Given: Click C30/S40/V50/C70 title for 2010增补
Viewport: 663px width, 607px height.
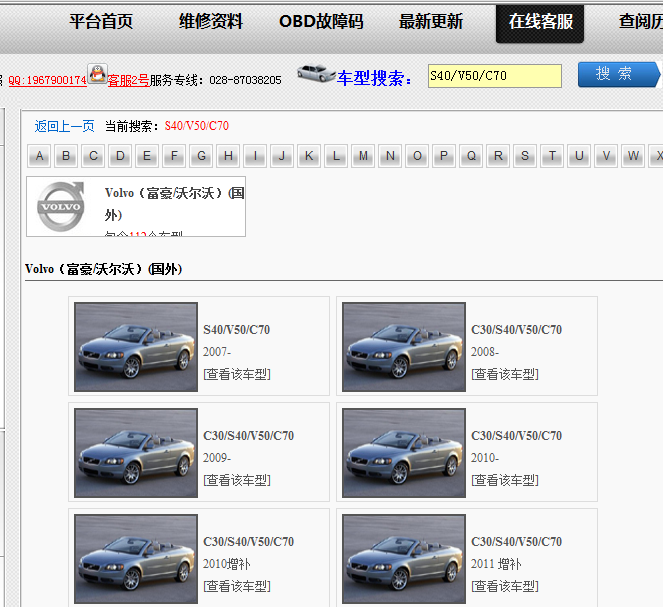Looking at the screenshot, I should pyautogui.click(x=248, y=542).
